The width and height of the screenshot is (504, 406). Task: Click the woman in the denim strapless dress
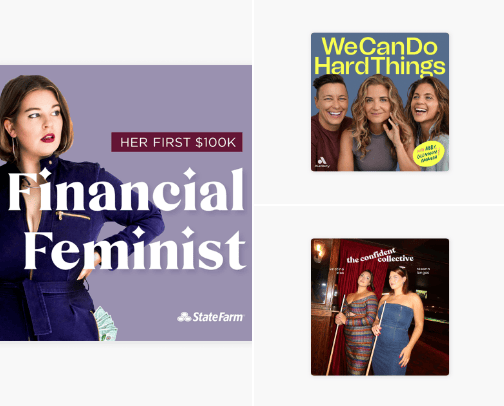398,320
